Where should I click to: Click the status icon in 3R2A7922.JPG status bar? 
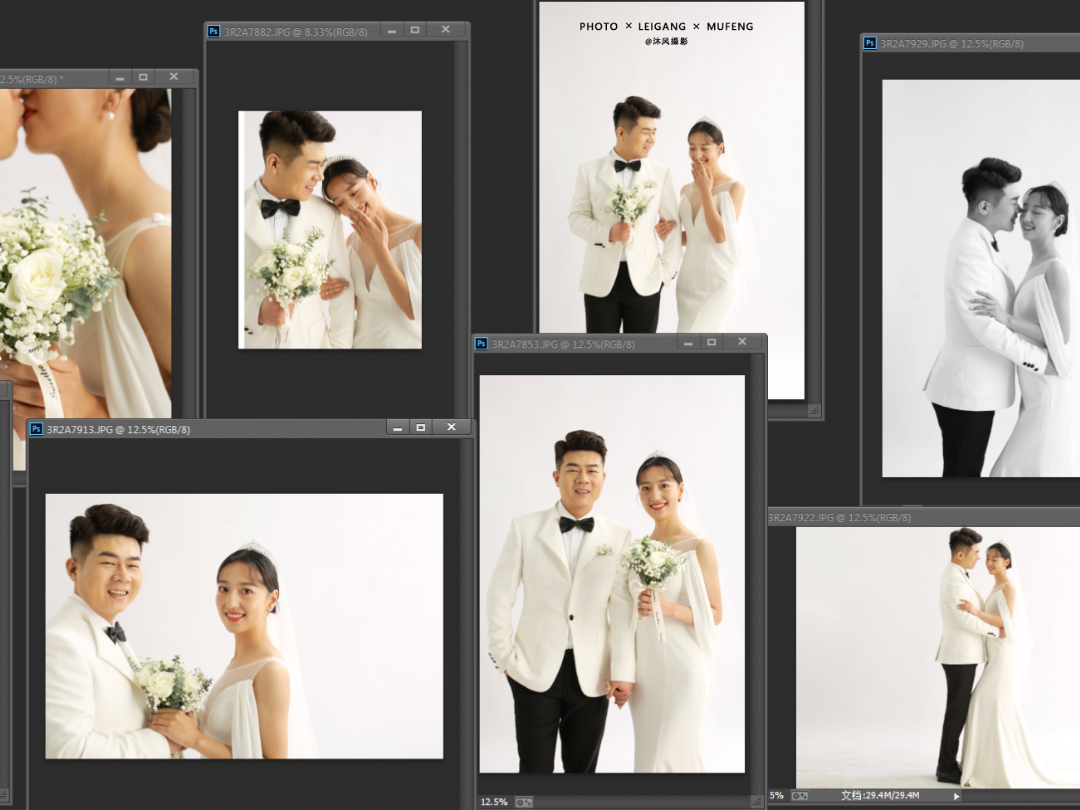(800, 796)
